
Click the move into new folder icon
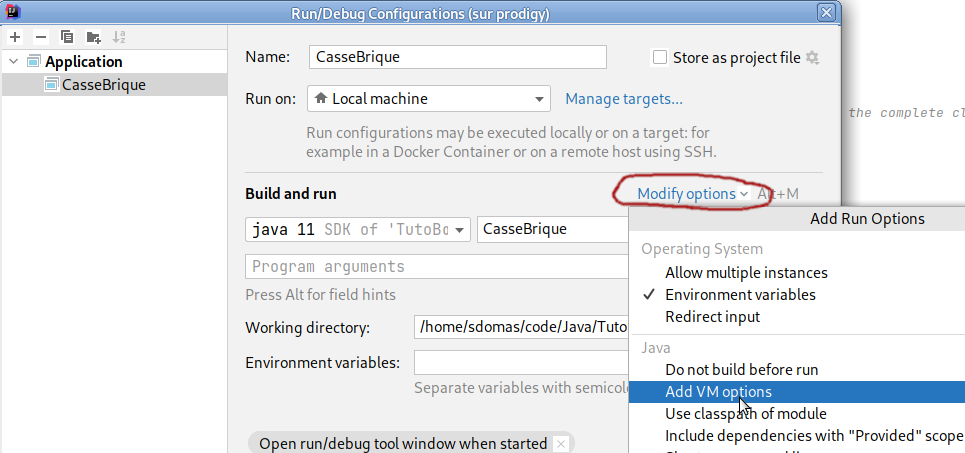tap(93, 37)
